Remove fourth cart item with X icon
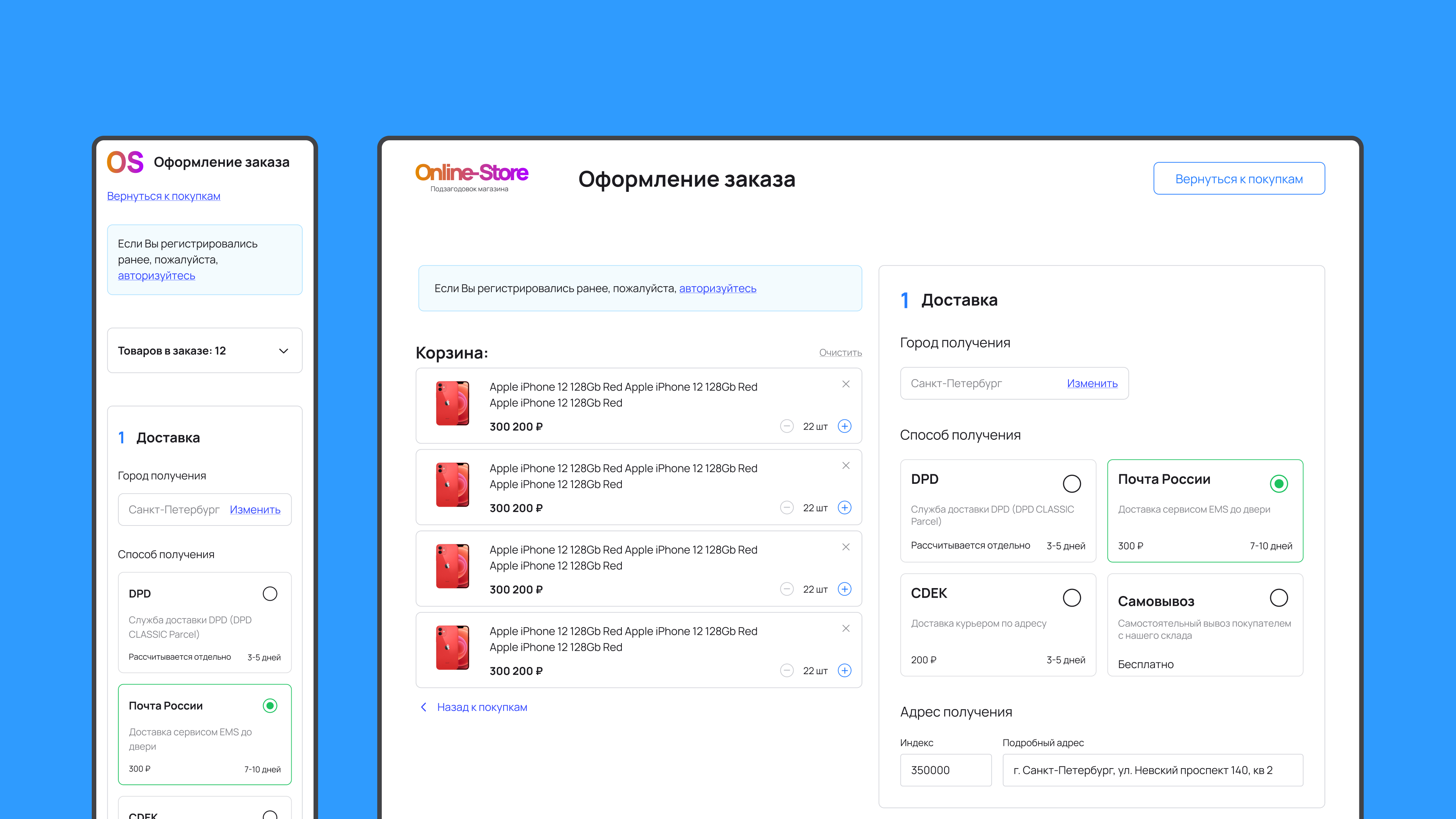The height and width of the screenshot is (819, 1456). pyautogui.click(x=846, y=629)
